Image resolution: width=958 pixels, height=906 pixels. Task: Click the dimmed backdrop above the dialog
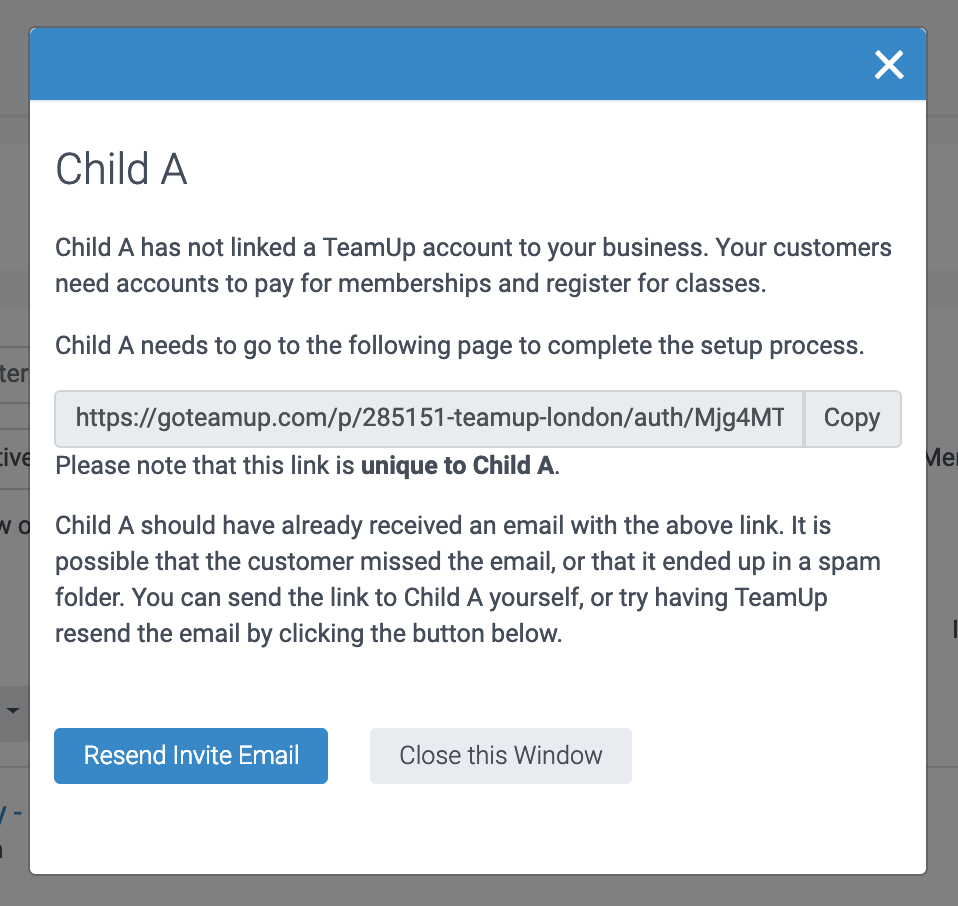click(x=479, y=12)
